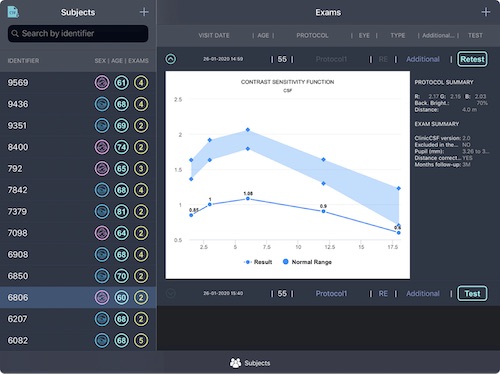
Task: Toggle the Result legend series
Action: click(258, 262)
